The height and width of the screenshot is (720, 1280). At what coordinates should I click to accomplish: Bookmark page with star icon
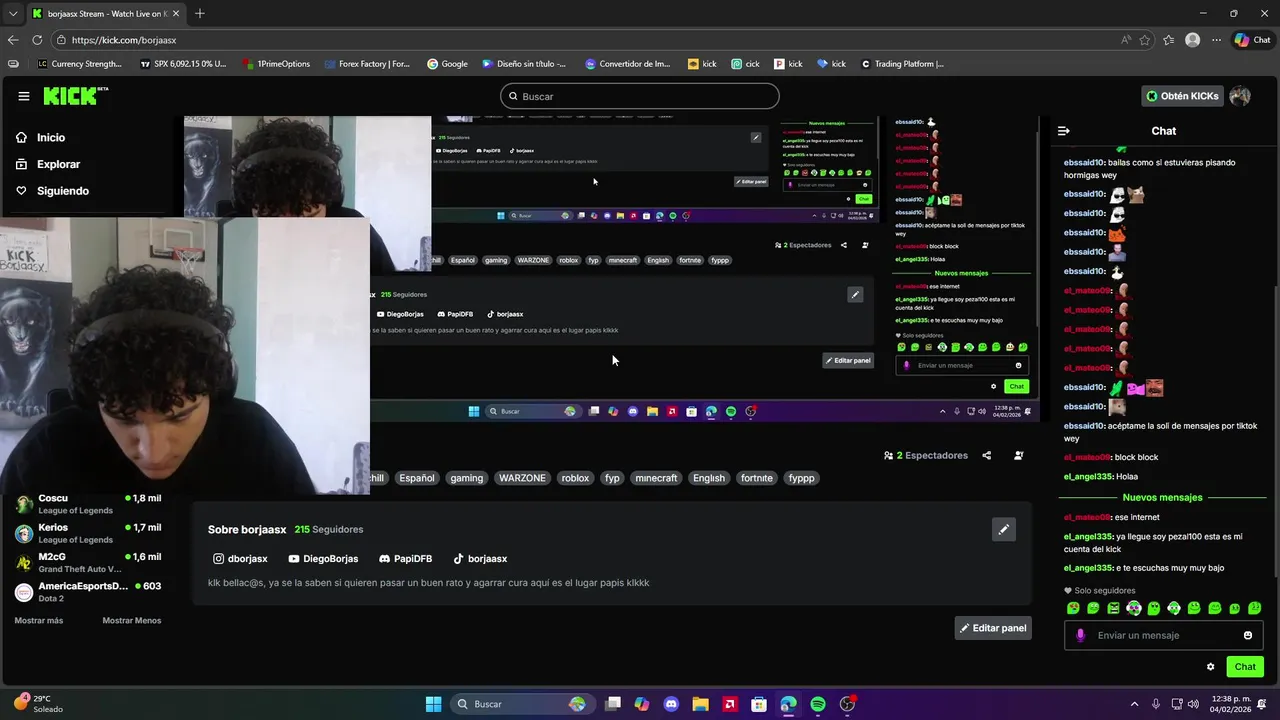(x=1144, y=40)
